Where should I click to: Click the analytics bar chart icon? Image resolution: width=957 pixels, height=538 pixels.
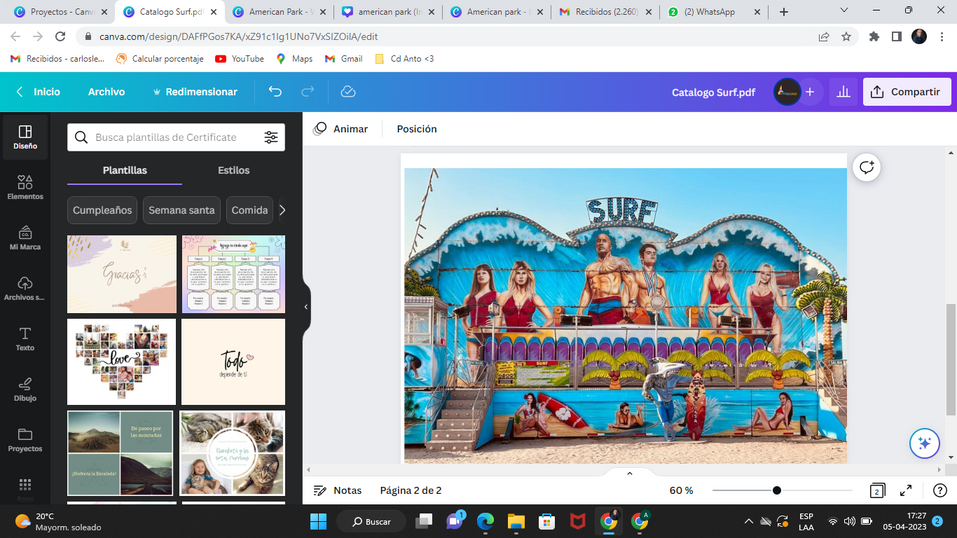pos(843,92)
